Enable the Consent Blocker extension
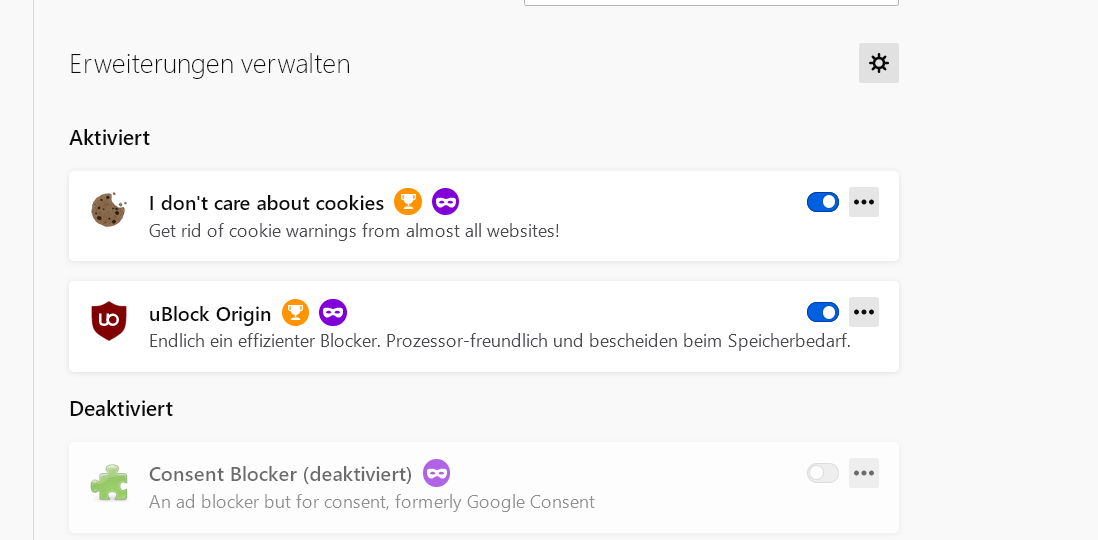Viewport: 1098px width, 540px height. pos(822,473)
